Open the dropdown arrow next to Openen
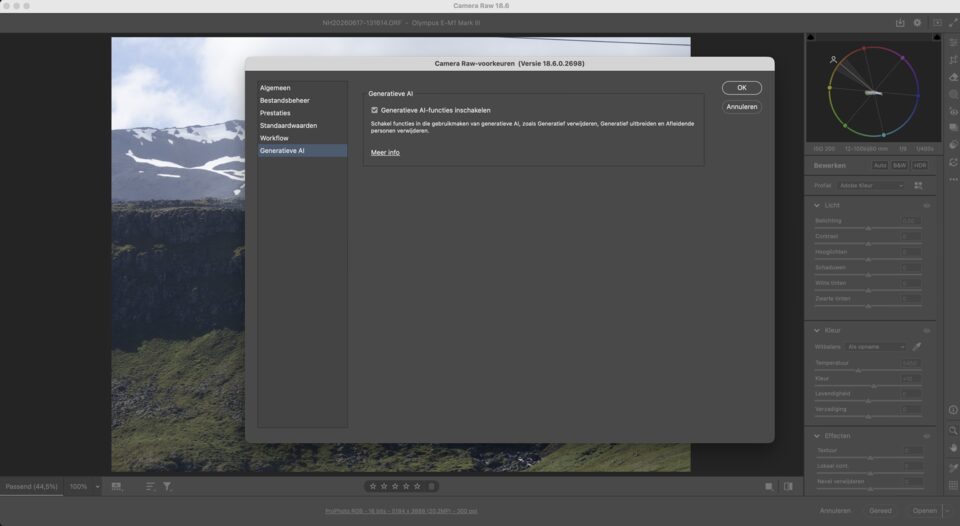Screen dimensions: 960x526 [948, 511]
